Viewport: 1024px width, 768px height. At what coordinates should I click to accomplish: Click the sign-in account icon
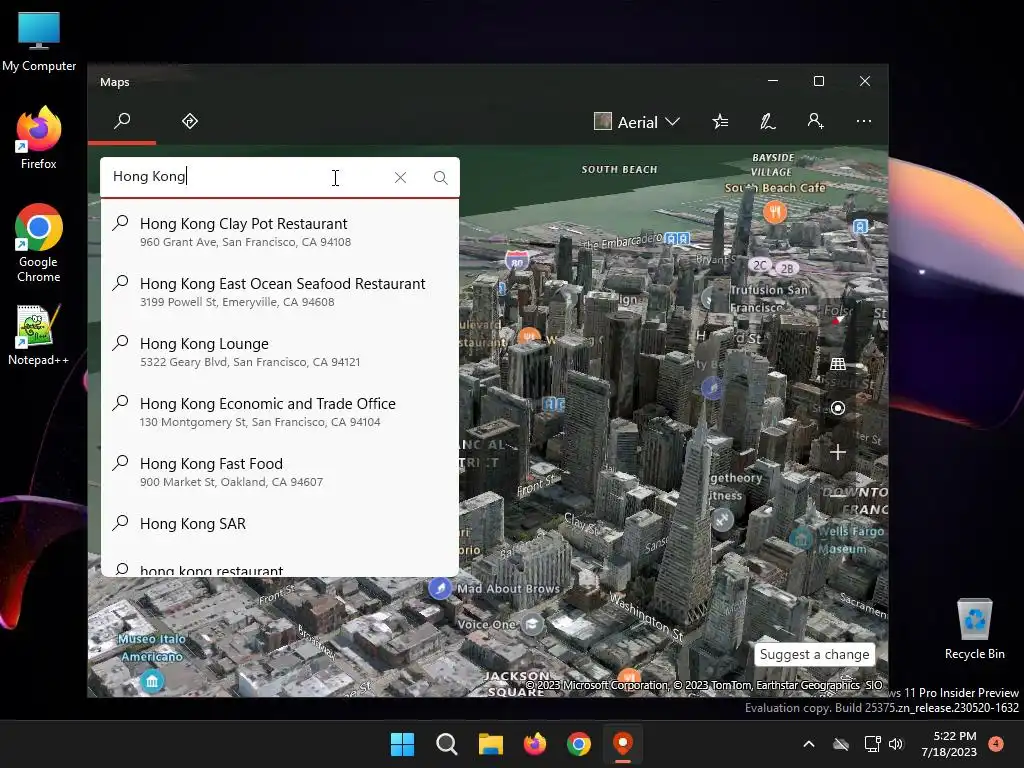click(815, 121)
